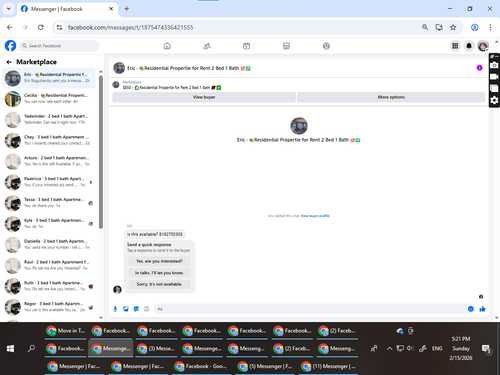Open the Windows Start menu
500x375 pixels.
coord(10,349)
